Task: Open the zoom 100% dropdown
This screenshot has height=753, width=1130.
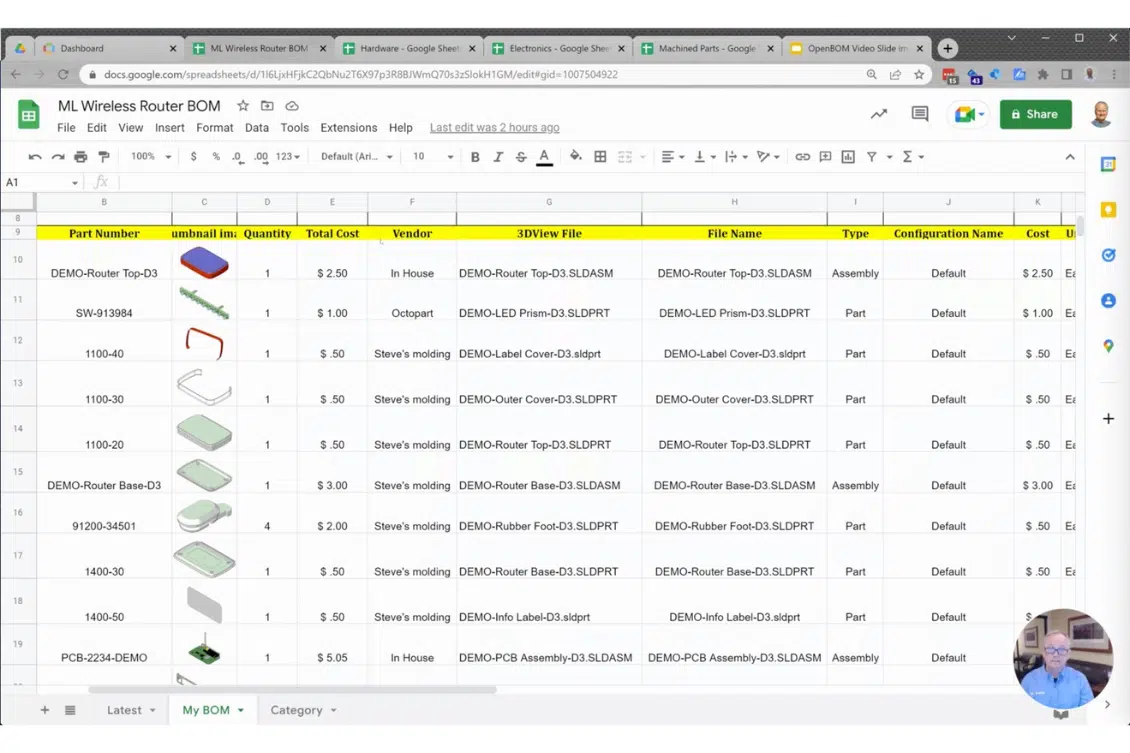Action: (x=151, y=156)
